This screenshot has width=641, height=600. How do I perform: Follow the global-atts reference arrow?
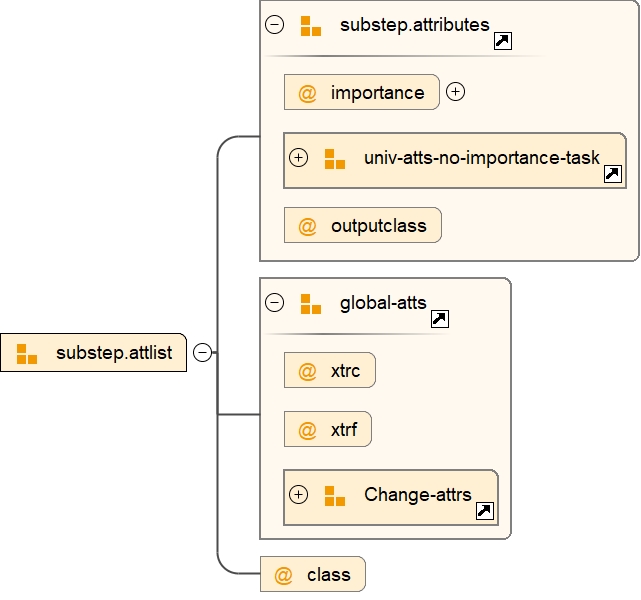439,319
